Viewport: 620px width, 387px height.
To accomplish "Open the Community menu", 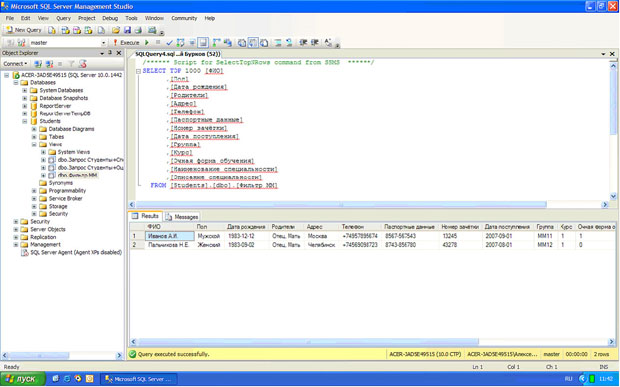I will (184, 18).
